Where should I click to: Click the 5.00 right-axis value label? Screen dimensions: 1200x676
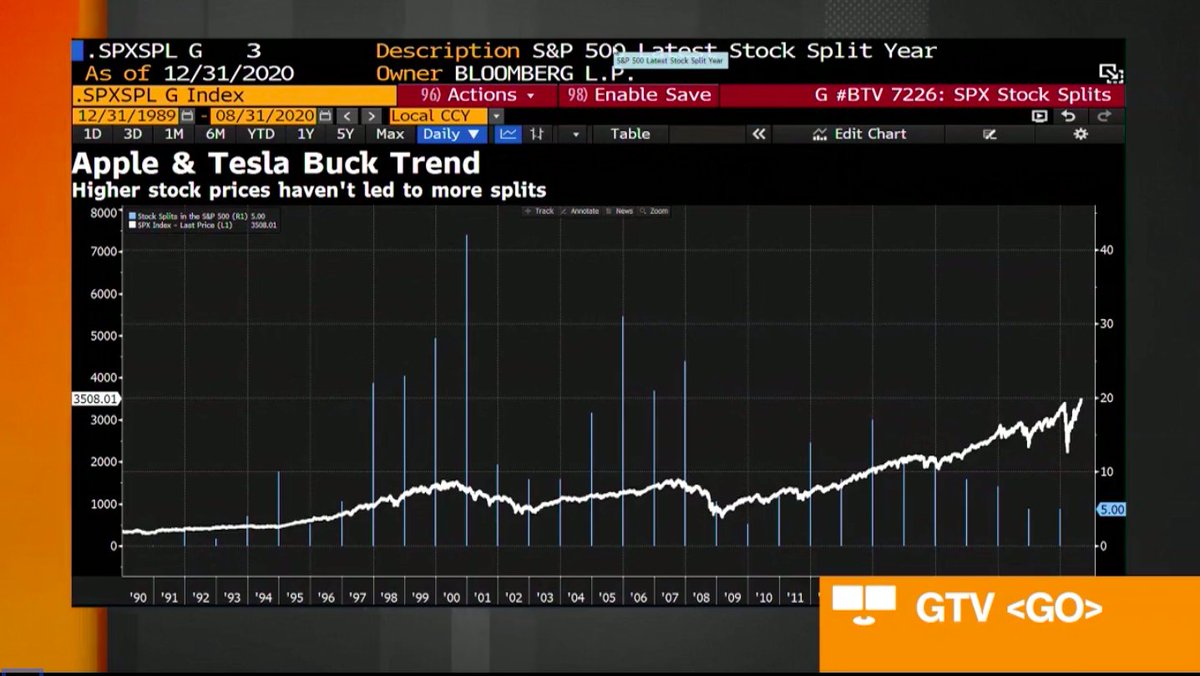point(1112,509)
